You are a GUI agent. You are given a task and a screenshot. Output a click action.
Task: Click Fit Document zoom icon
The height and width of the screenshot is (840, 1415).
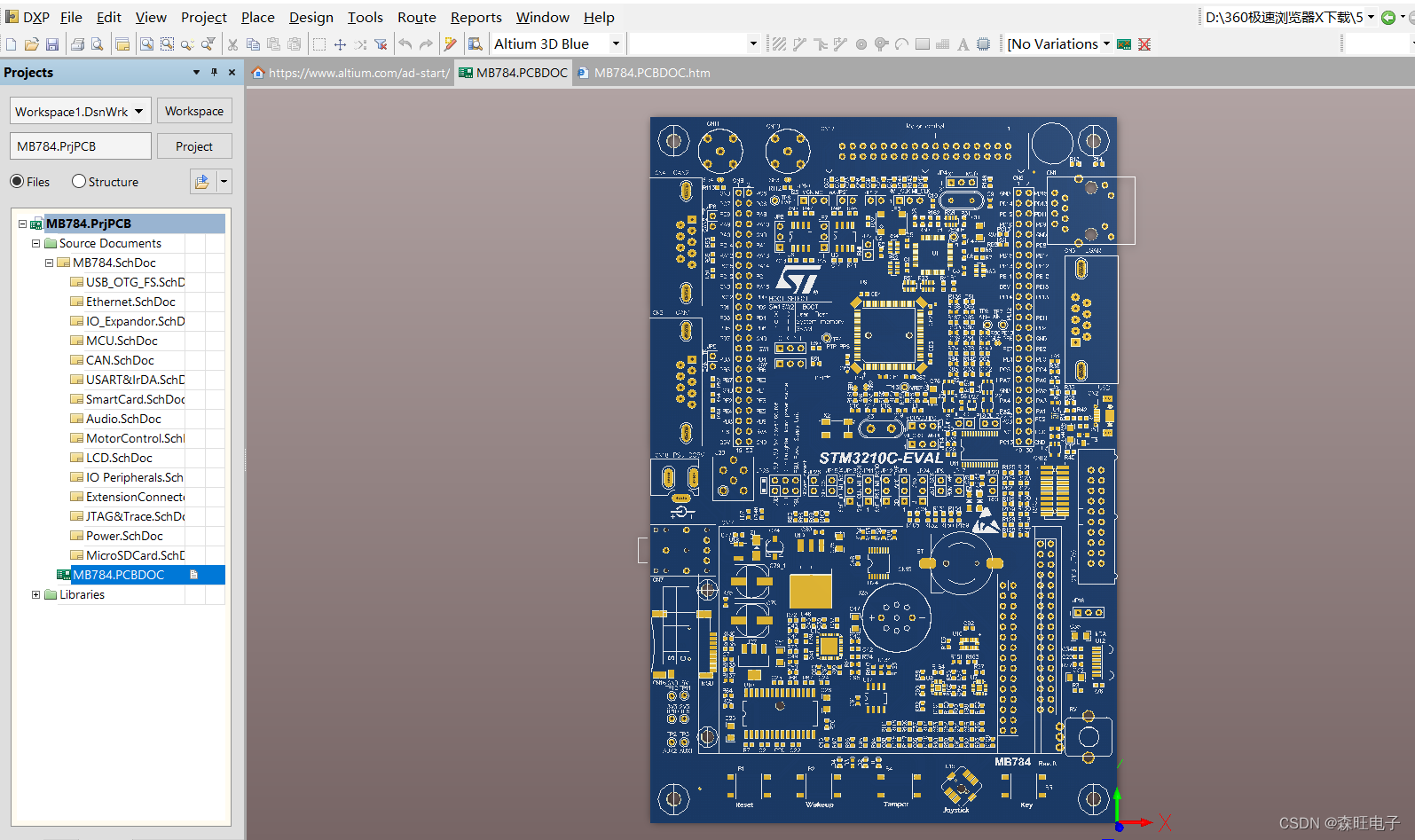(x=147, y=44)
